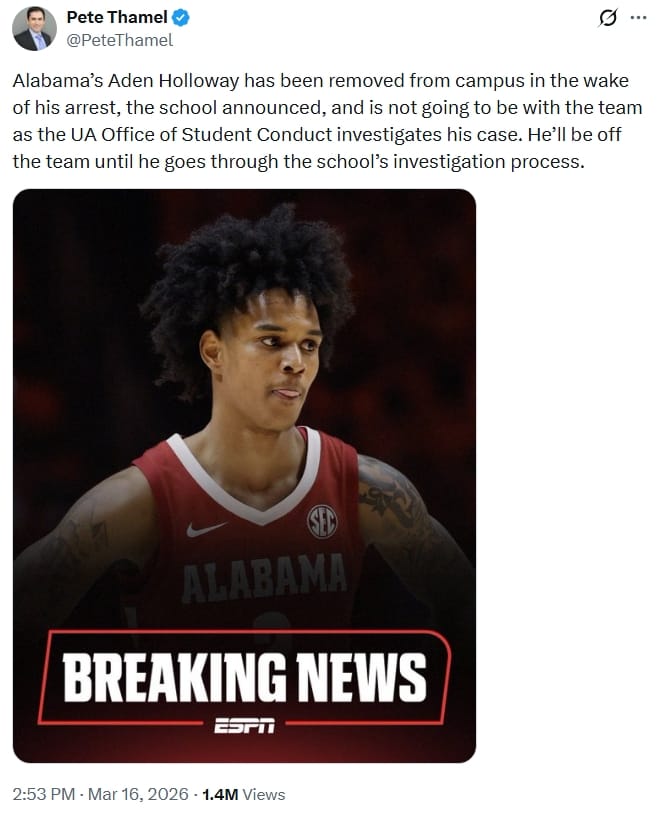The width and height of the screenshot is (667, 813).
Task: Click the SEC logo patch on jersey
Action: [322, 521]
